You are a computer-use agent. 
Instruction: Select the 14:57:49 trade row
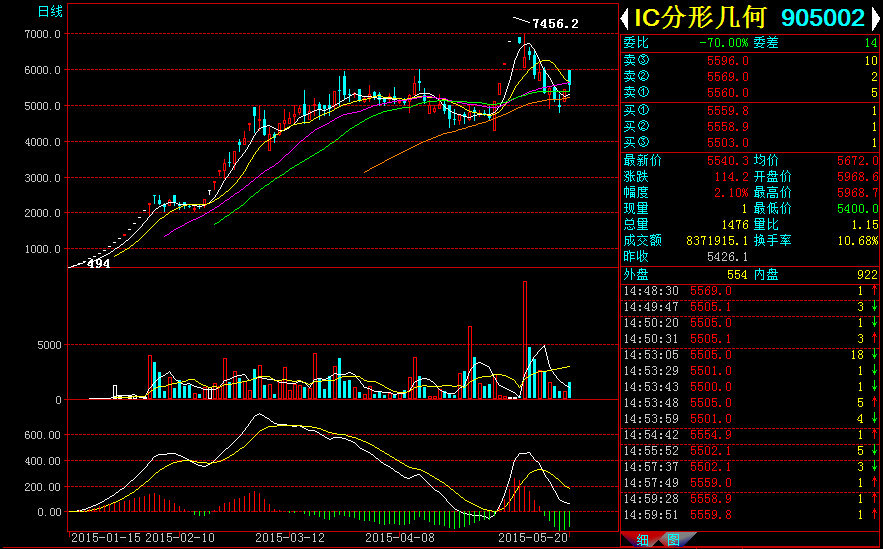coord(751,483)
